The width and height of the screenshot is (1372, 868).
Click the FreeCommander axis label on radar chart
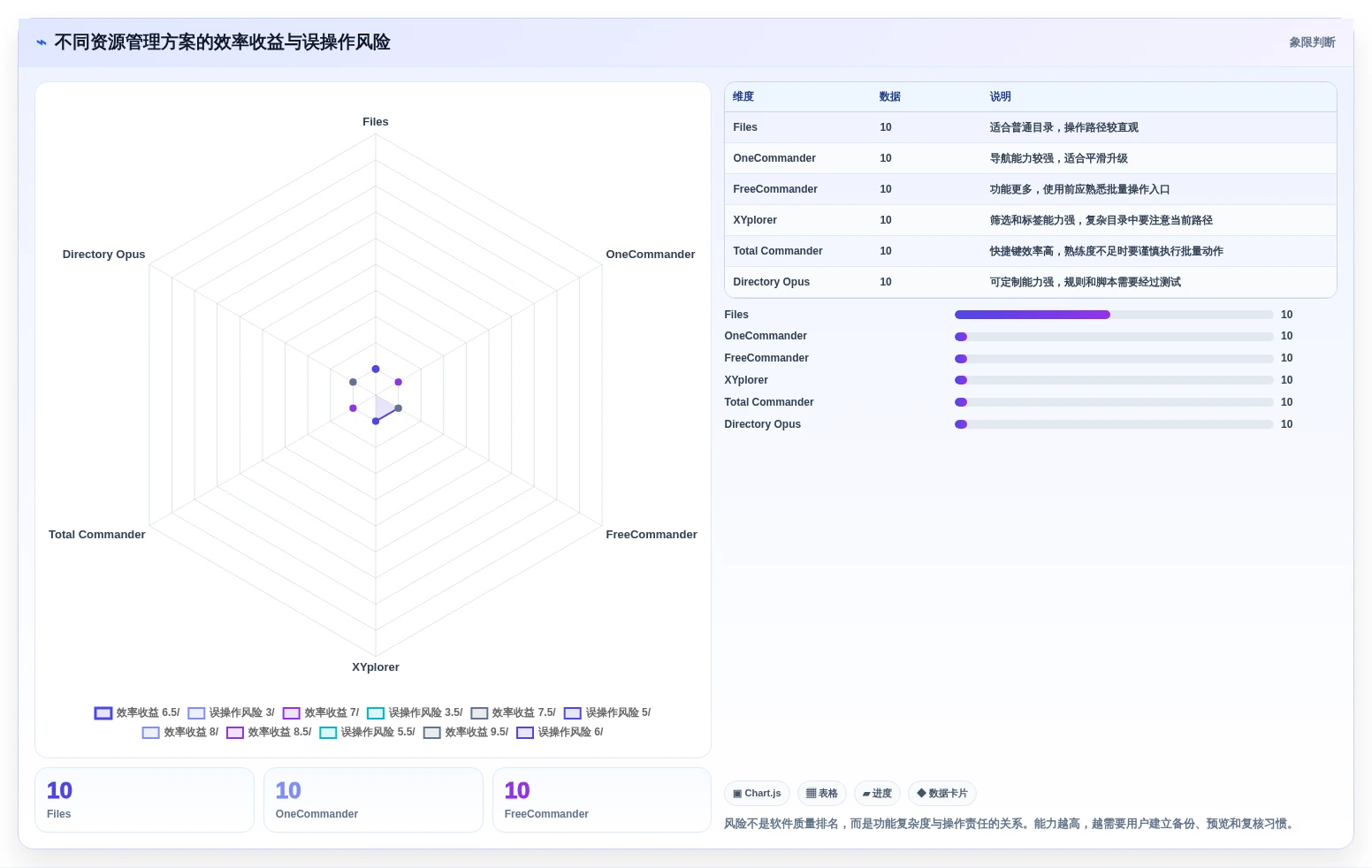652,535
